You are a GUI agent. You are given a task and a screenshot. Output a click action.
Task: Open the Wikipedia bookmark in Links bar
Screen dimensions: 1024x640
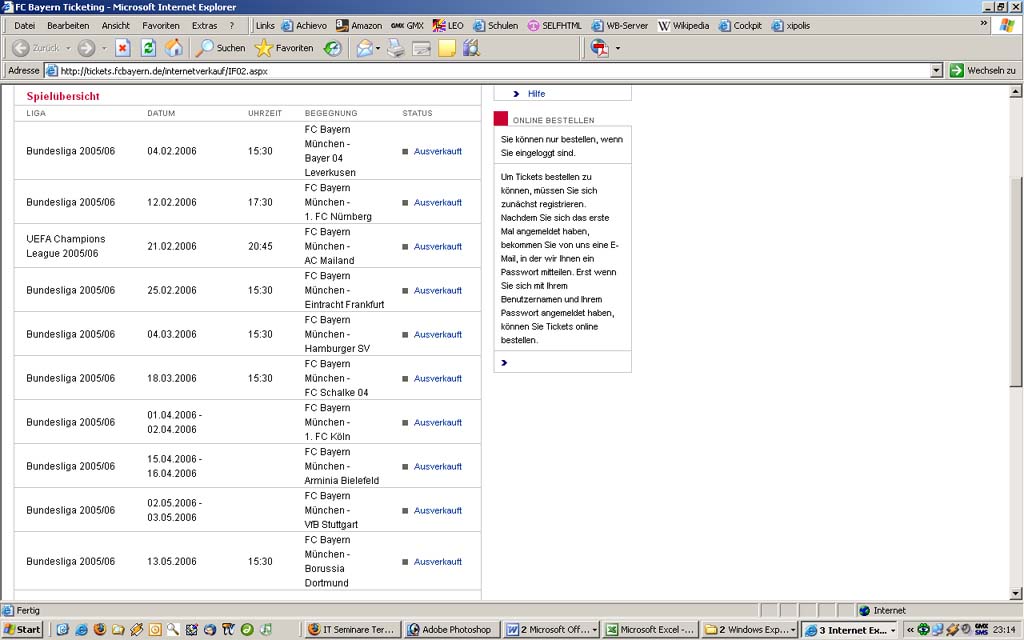[683, 25]
